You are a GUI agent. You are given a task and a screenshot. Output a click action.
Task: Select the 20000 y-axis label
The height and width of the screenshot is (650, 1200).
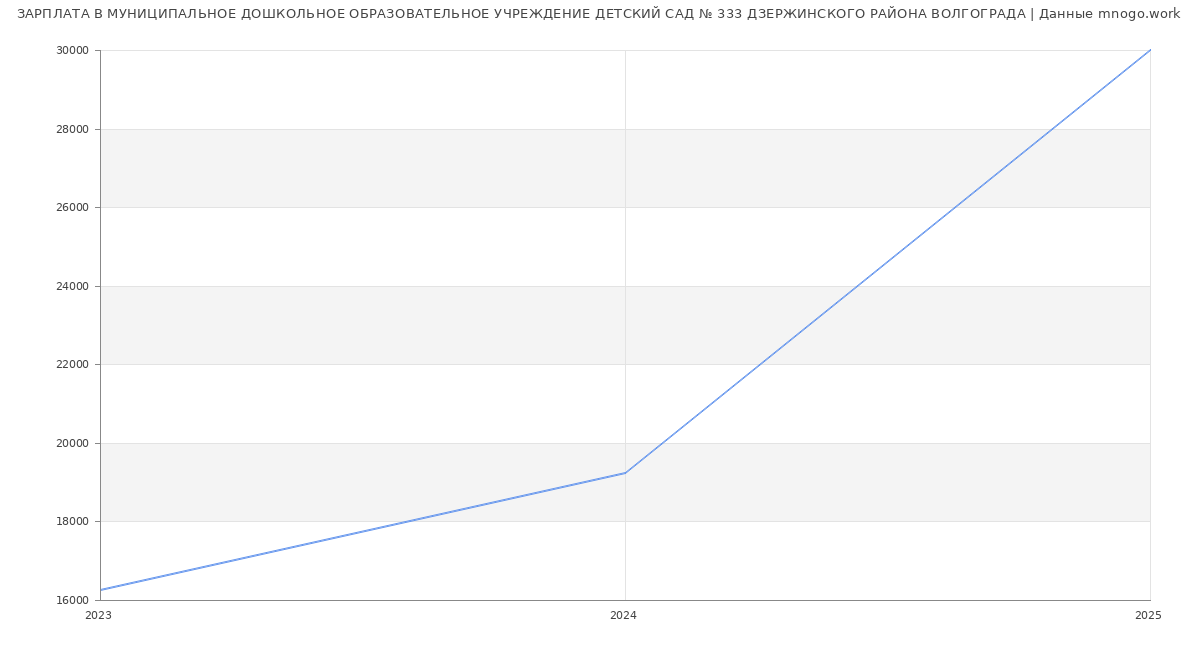point(74,443)
